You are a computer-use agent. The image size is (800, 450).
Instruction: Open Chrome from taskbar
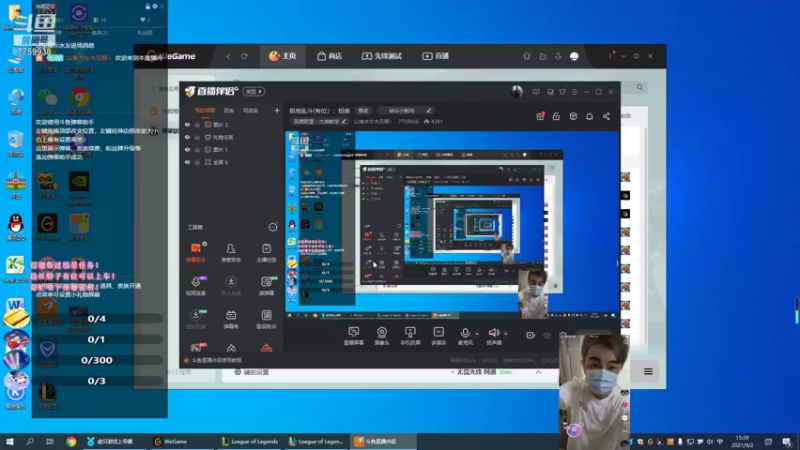point(71,441)
